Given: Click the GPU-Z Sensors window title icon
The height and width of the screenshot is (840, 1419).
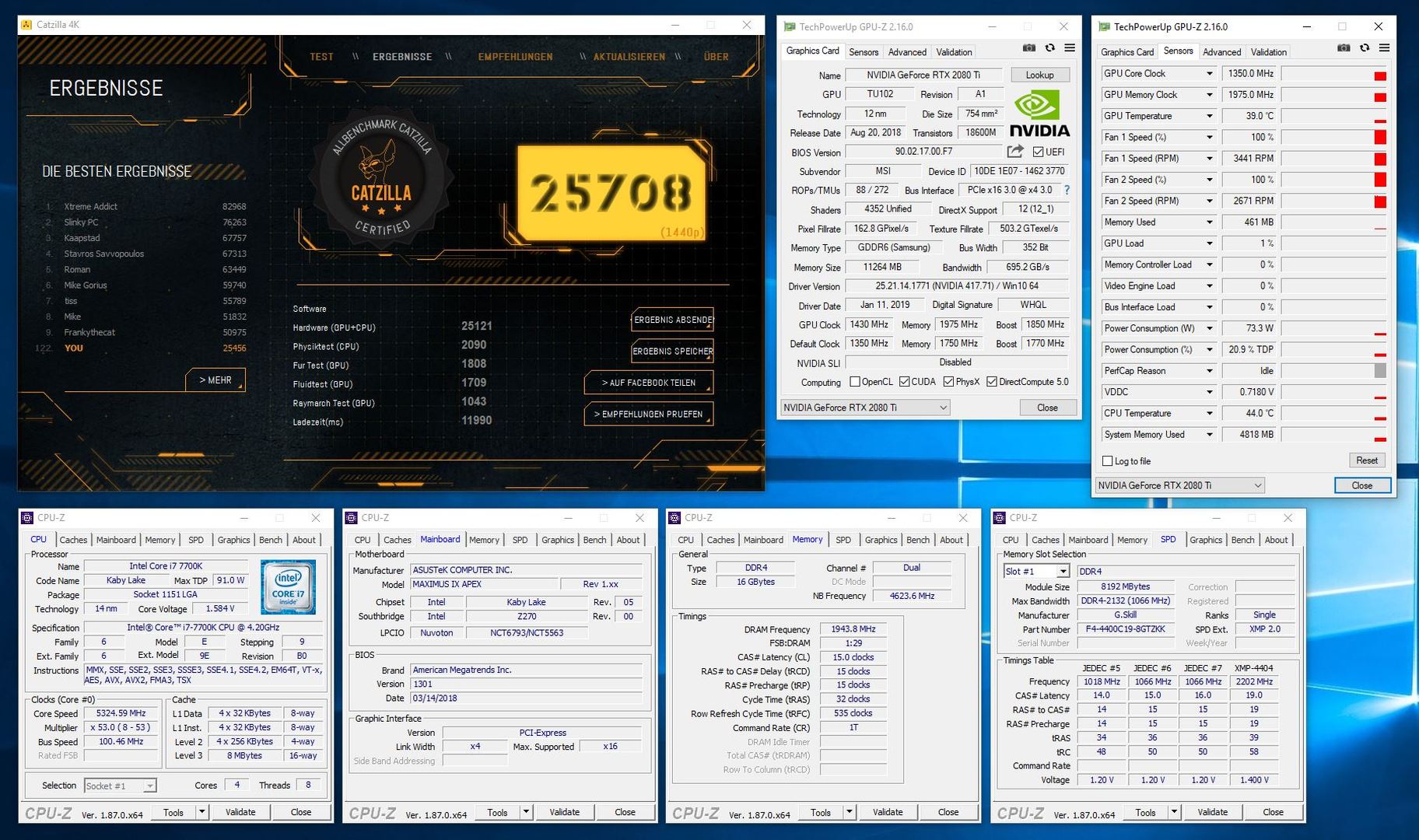Looking at the screenshot, I should tap(1104, 26).
